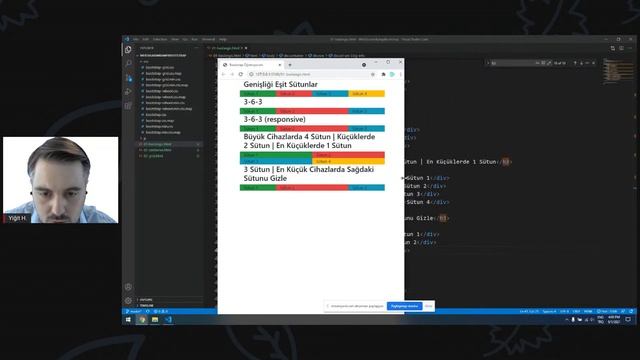Click the split editor icon
640x360 pixels.
[x=621, y=48]
